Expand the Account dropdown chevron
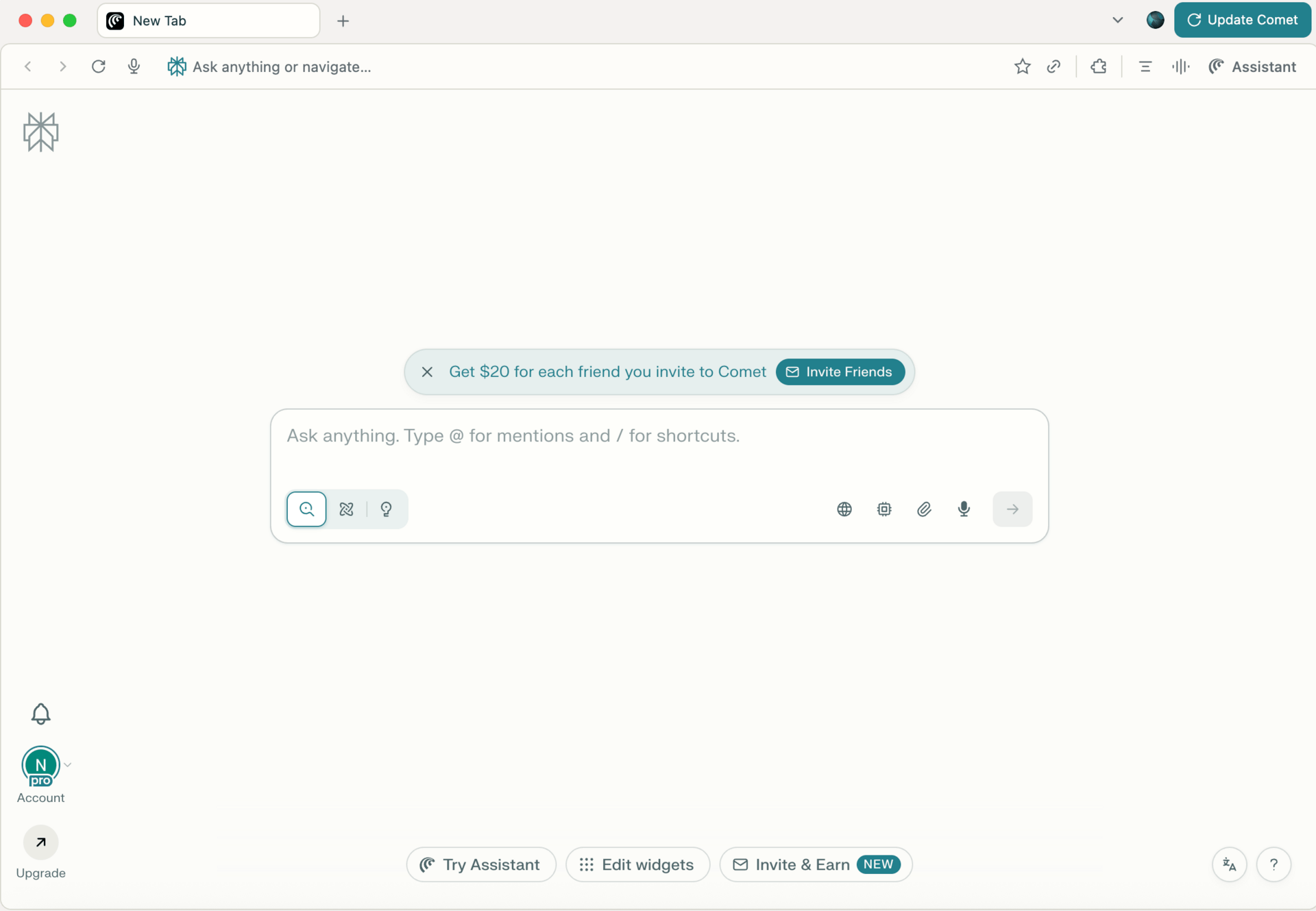The height and width of the screenshot is (911, 1316). (68, 764)
